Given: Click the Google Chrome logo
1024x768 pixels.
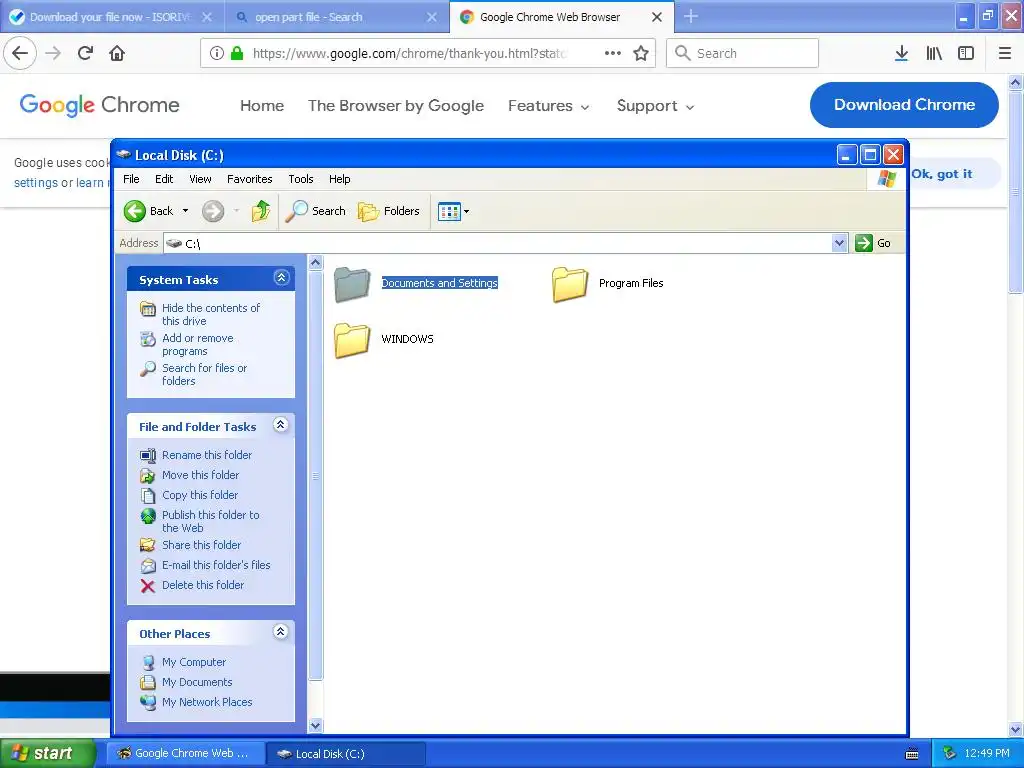Looking at the screenshot, I should point(99,105).
